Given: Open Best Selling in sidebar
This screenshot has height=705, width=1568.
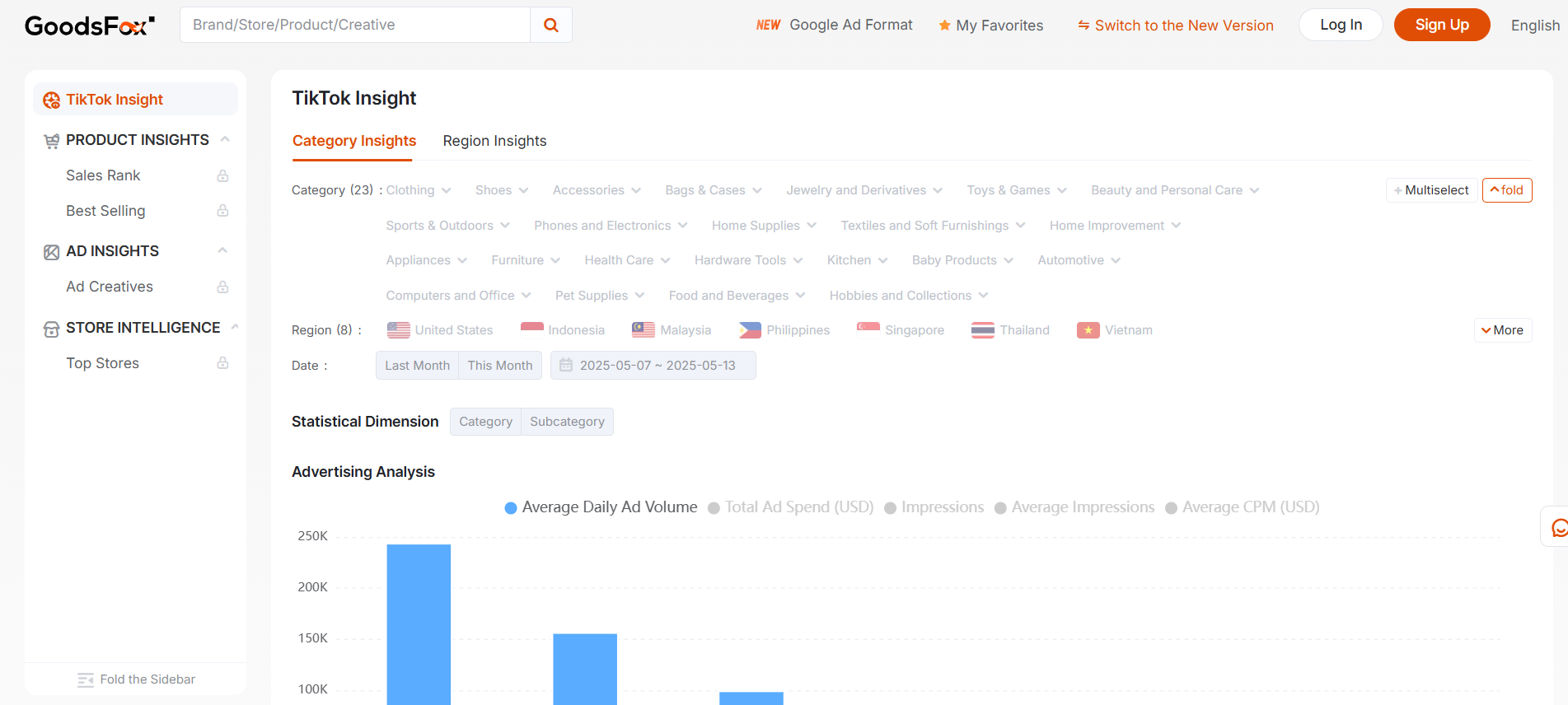Looking at the screenshot, I should pos(105,211).
